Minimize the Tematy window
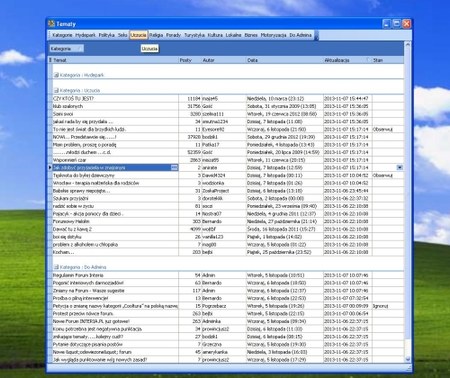This screenshot has height=378, width=450. point(386,24)
